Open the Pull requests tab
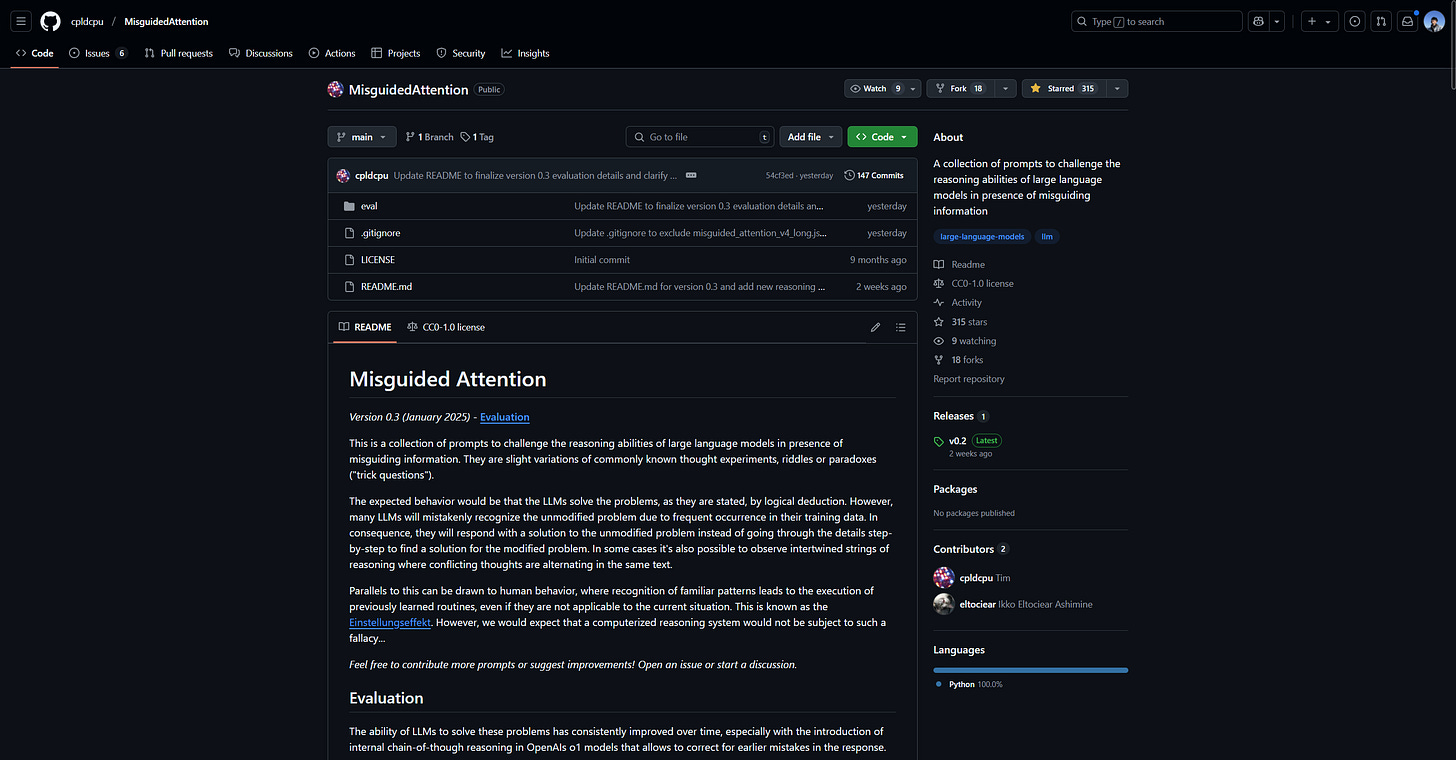Image resolution: width=1456 pixels, height=760 pixels. (178, 53)
